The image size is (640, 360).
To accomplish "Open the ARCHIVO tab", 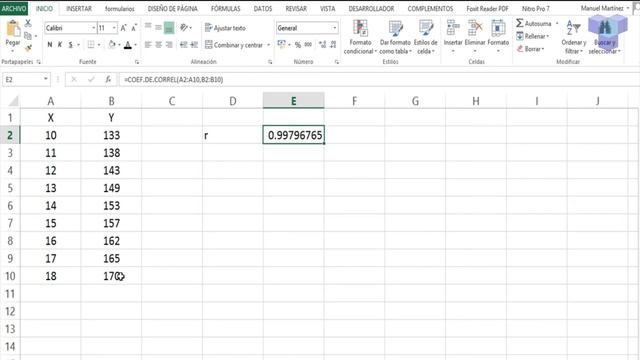I will coord(14,8).
